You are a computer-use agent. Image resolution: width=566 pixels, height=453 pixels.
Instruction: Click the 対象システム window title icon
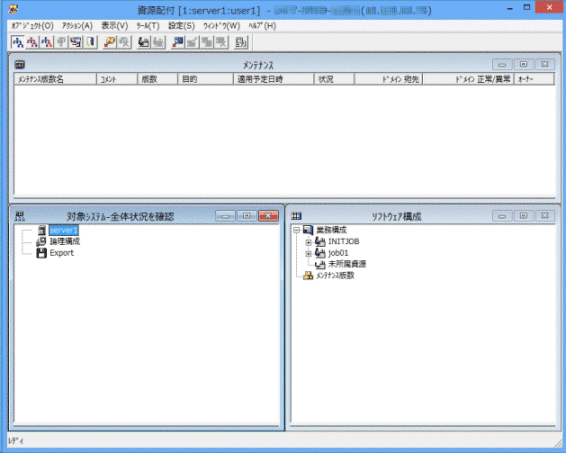(20, 216)
